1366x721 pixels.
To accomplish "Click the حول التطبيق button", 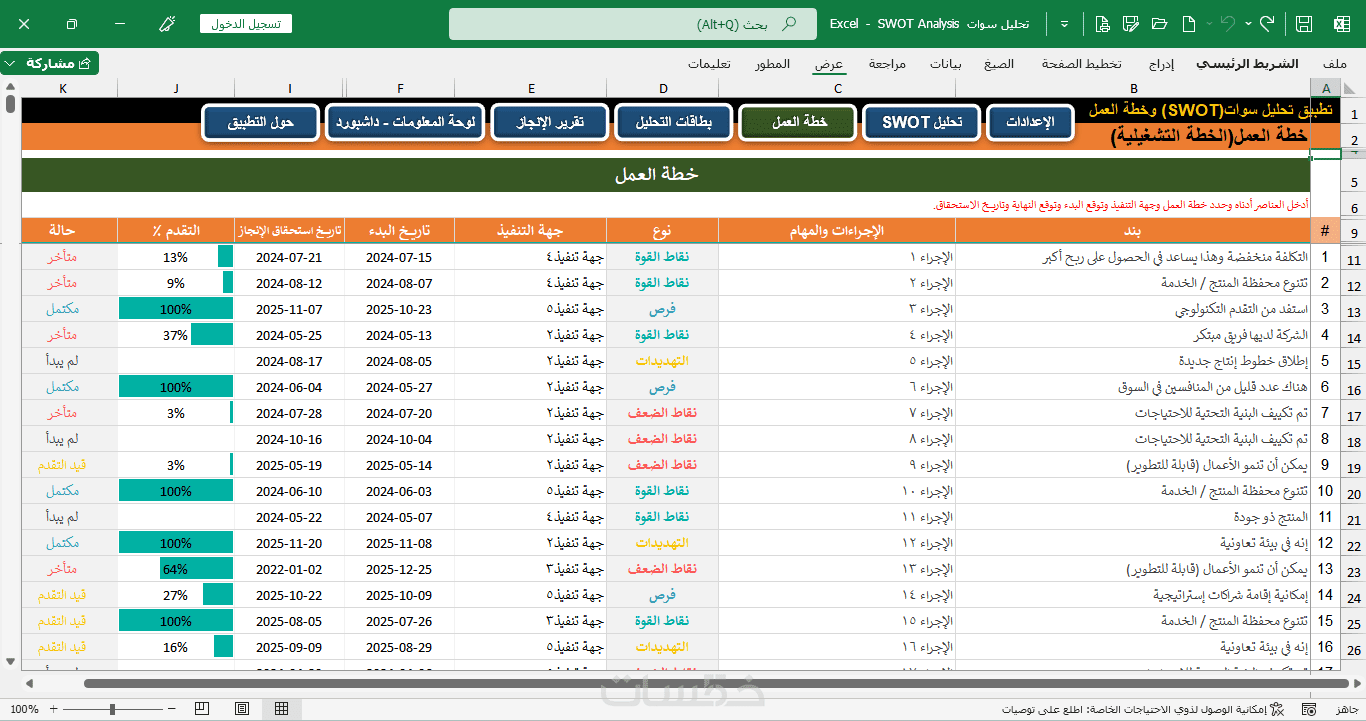I will [260, 122].
